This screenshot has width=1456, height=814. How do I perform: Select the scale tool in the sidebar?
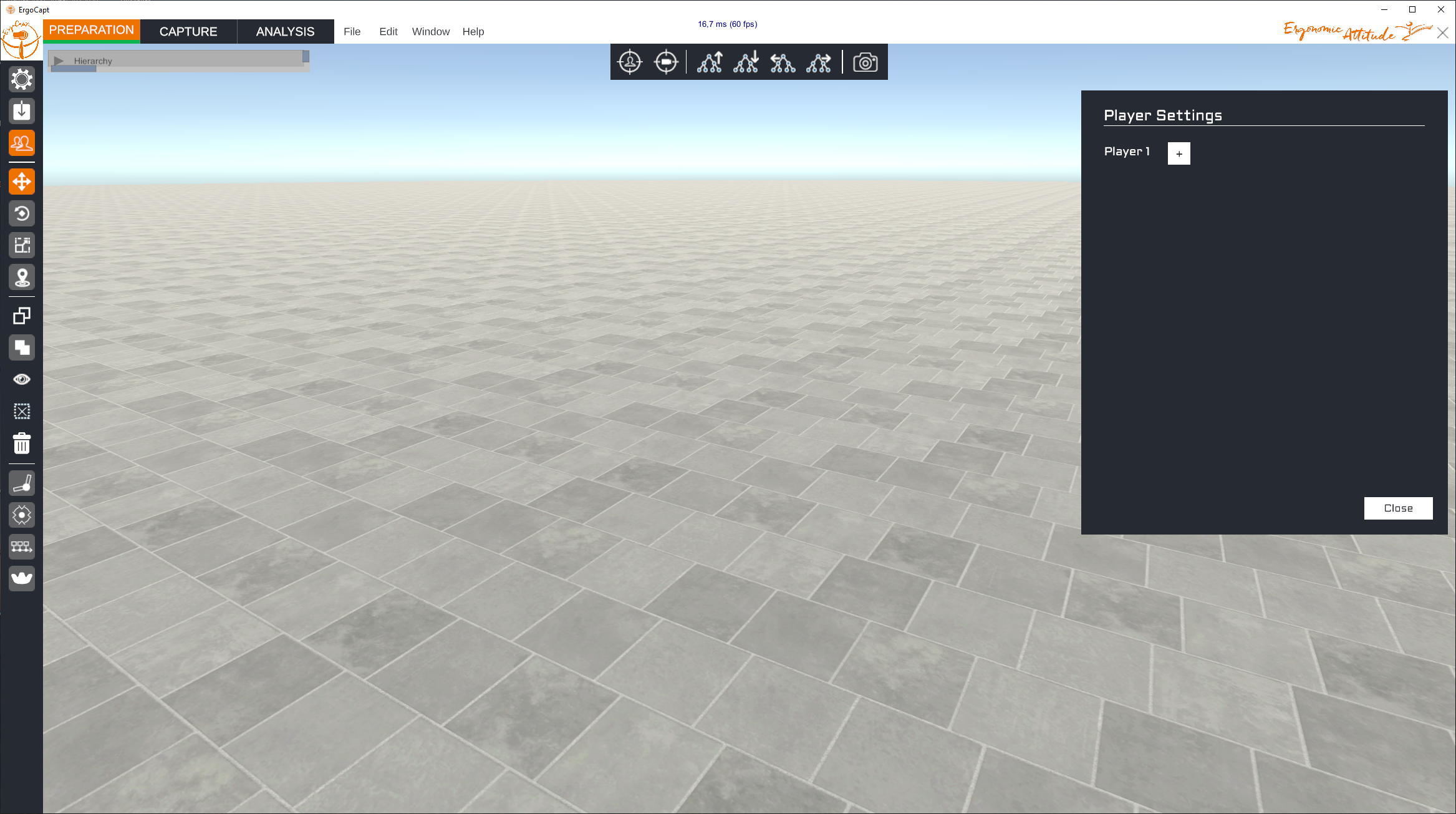22,245
